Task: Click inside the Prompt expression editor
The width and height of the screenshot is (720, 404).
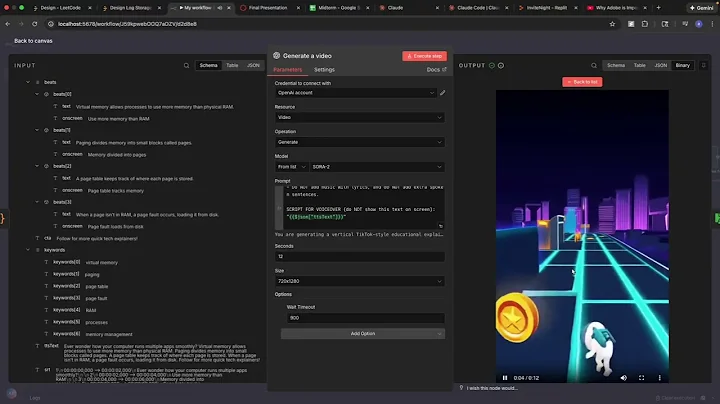Action: [364, 208]
